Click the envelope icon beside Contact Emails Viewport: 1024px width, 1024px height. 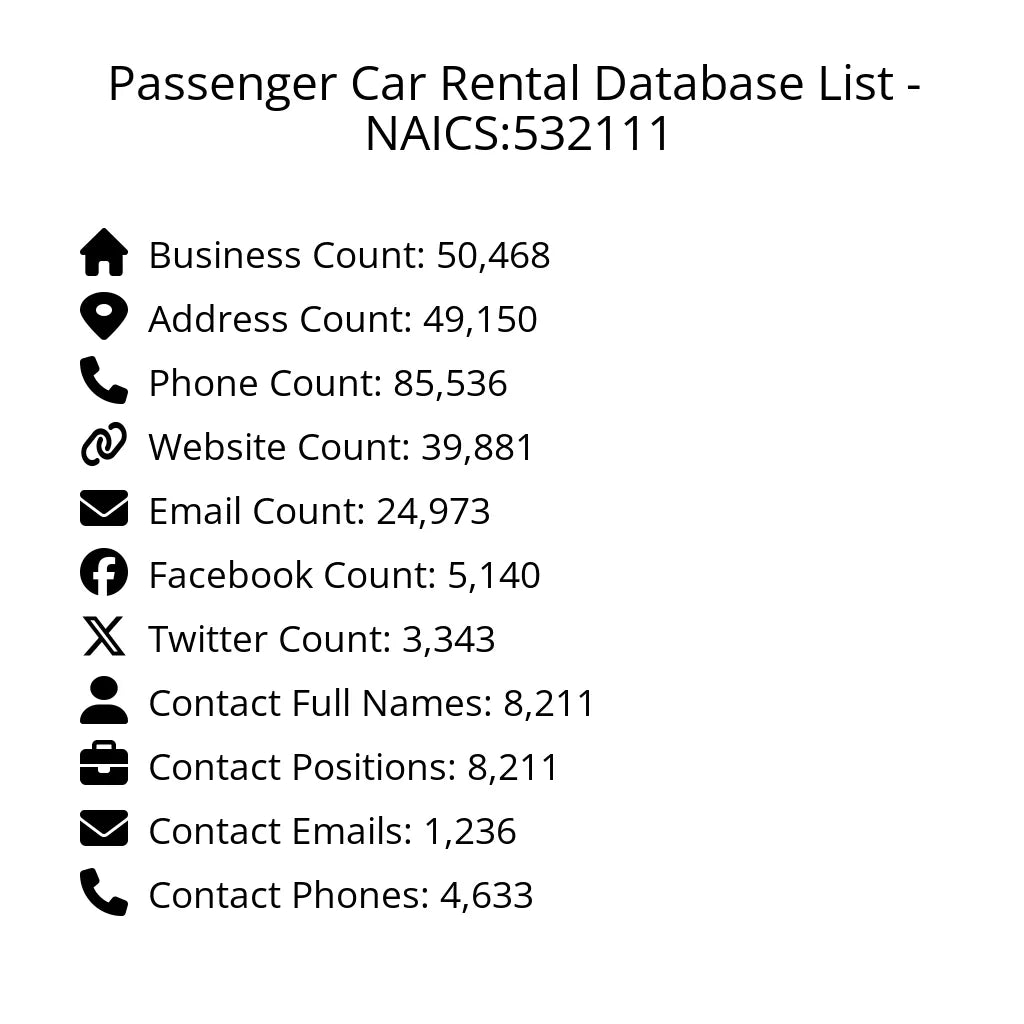pos(104,829)
